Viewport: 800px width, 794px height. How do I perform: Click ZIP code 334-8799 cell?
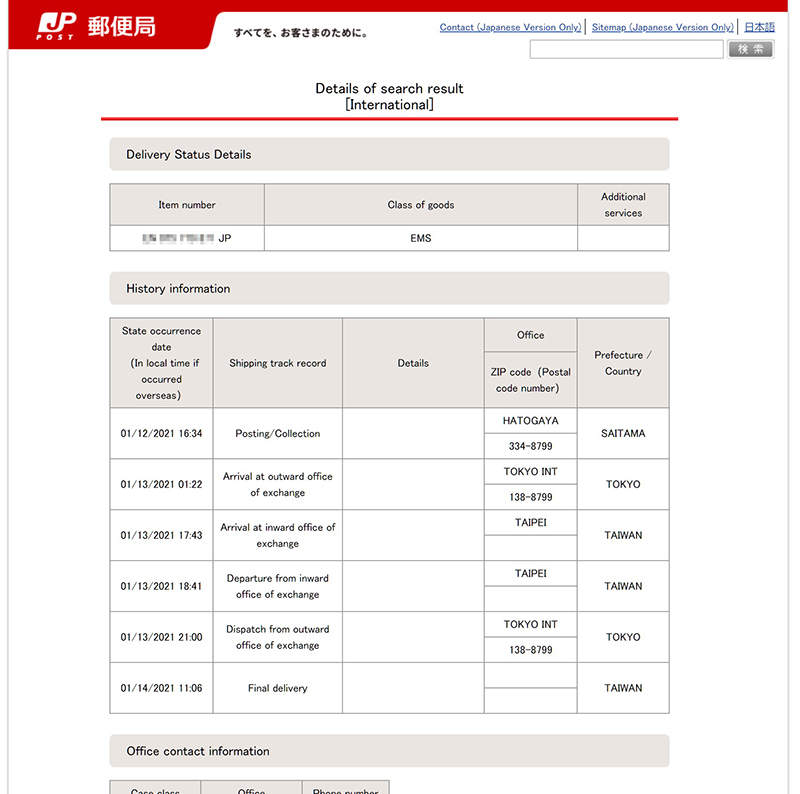pos(529,445)
